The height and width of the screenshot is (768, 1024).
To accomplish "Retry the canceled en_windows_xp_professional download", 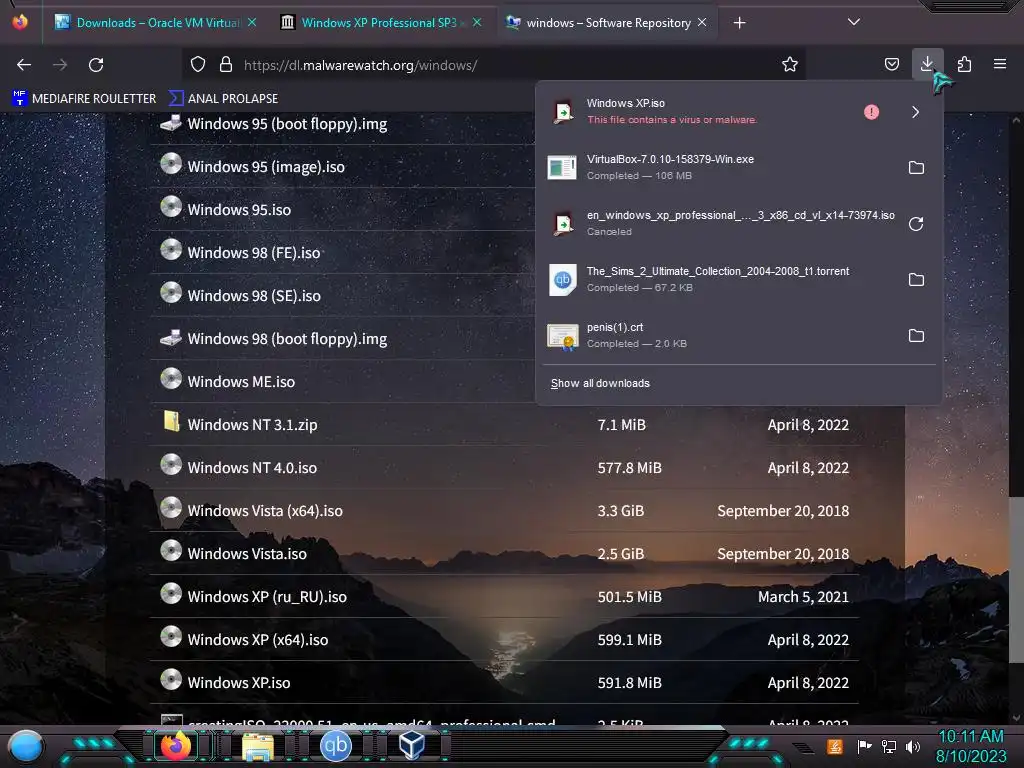I will [916, 224].
